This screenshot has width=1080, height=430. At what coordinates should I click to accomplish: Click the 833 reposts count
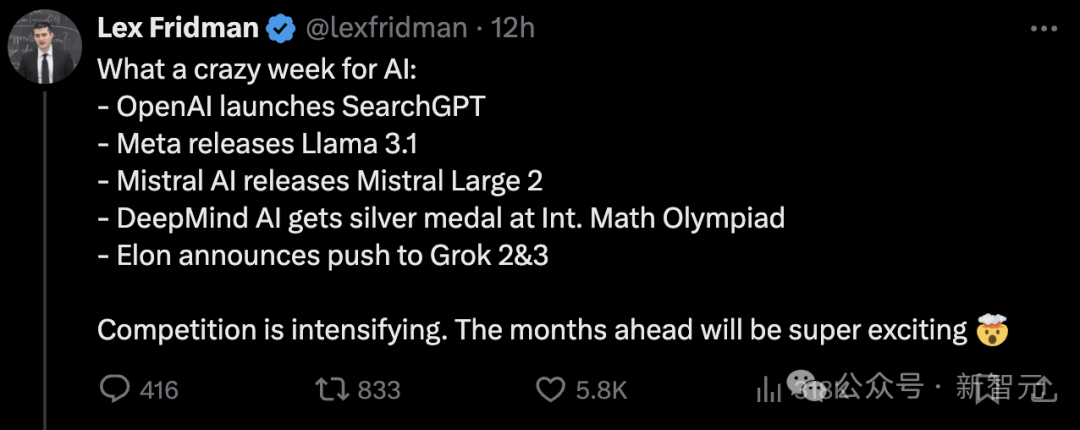pyautogui.click(x=379, y=391)
